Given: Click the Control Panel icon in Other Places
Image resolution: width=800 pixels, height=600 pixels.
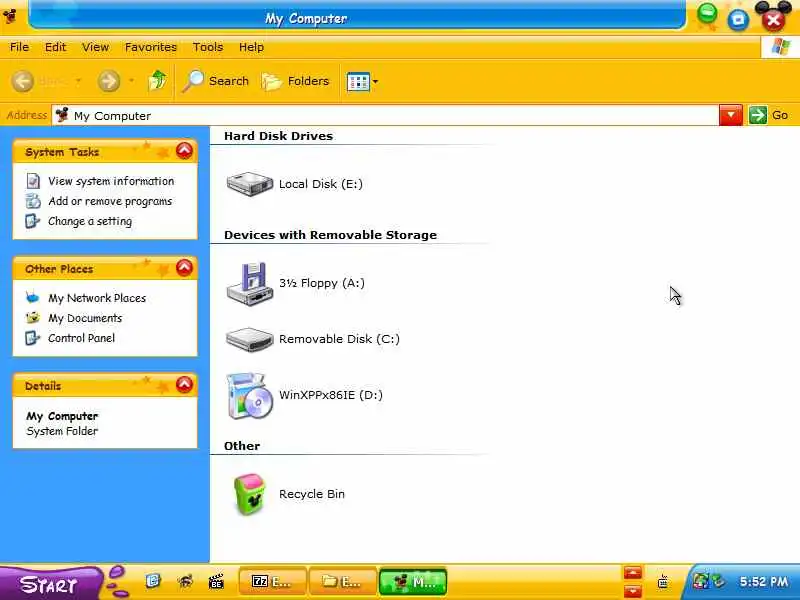Looking at the screenshot, I should tap(33, 338).
